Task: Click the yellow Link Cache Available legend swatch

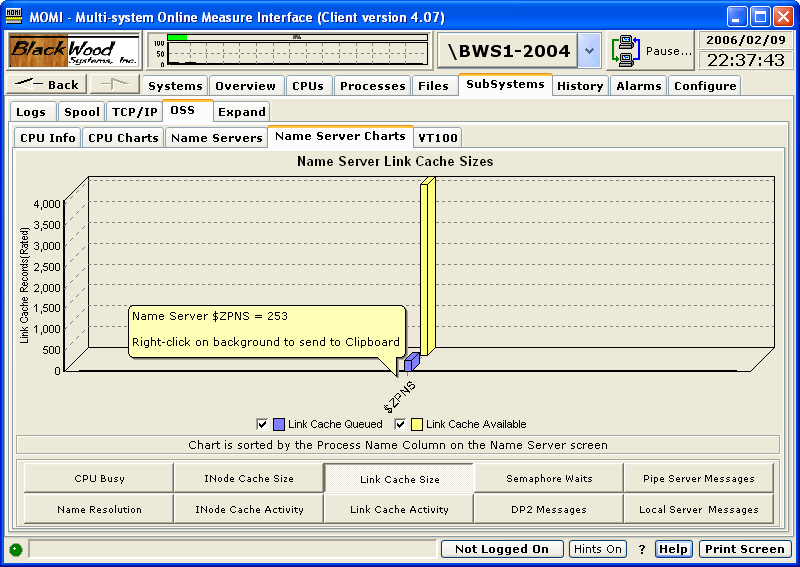Action: point(417,424)
